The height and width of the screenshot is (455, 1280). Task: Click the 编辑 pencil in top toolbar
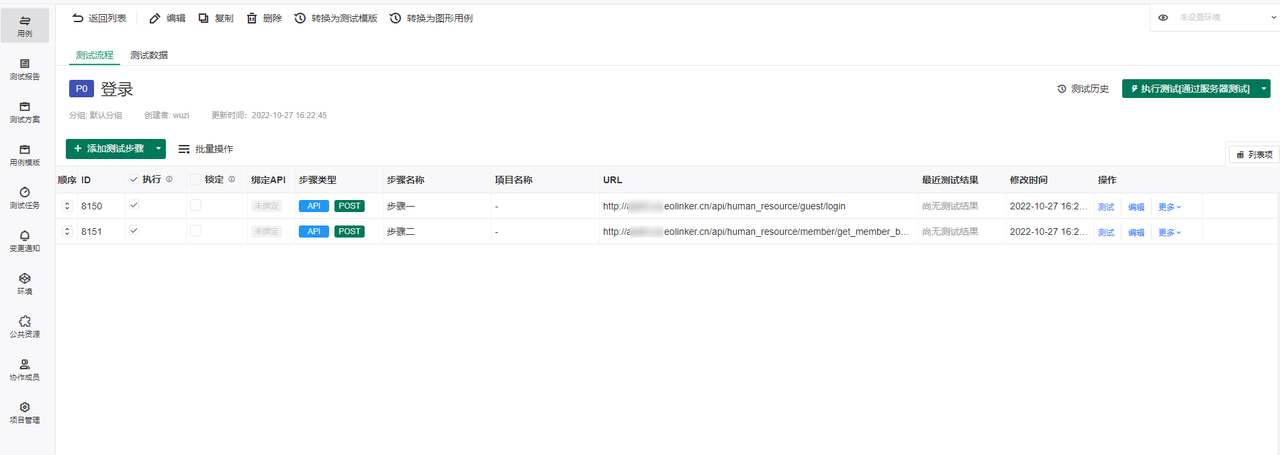(x=167, y=18)
